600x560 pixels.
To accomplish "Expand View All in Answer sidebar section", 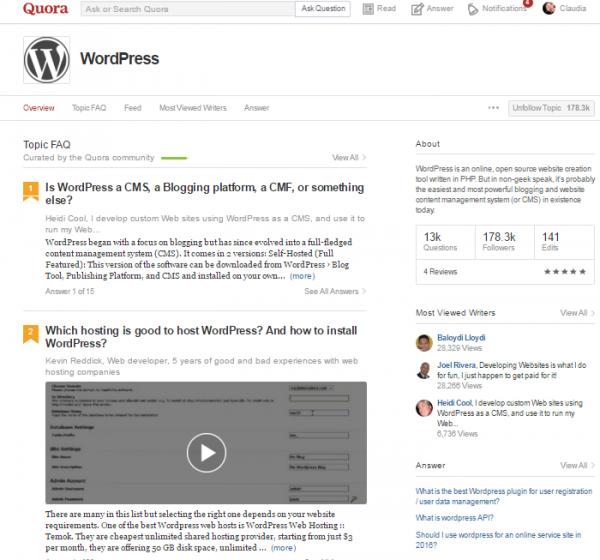I will click(x=577, y=465).
